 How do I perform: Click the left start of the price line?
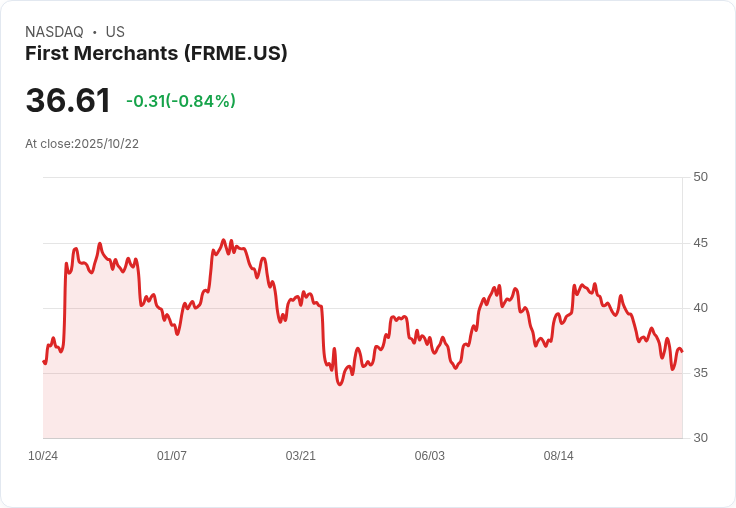pos(44,362)
